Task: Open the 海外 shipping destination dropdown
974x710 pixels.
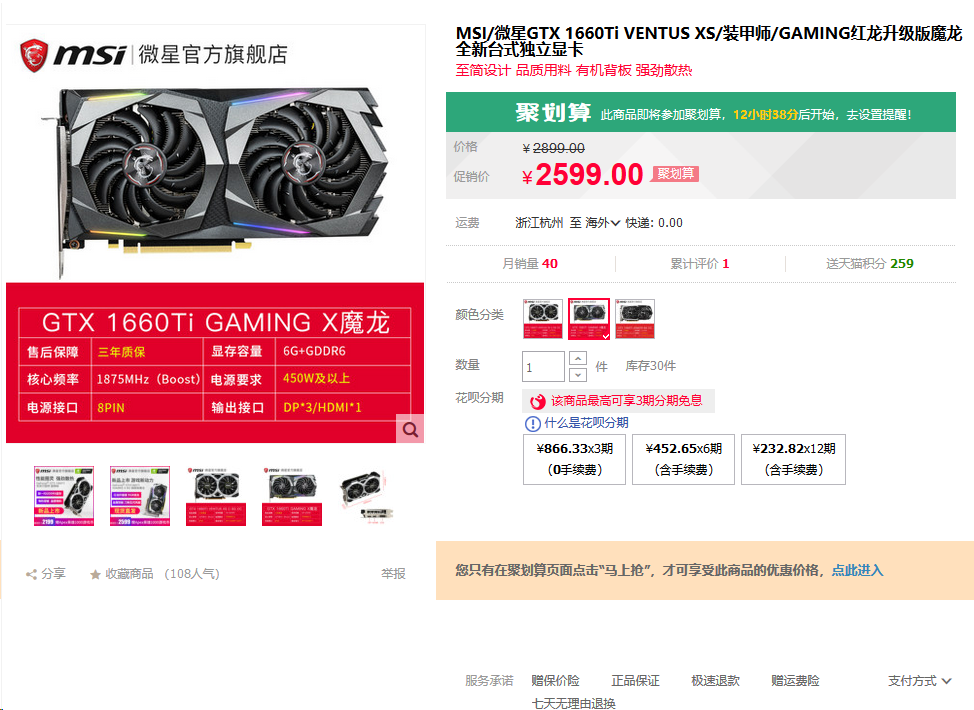Action: pyautogui.click(x=602, y=223)
